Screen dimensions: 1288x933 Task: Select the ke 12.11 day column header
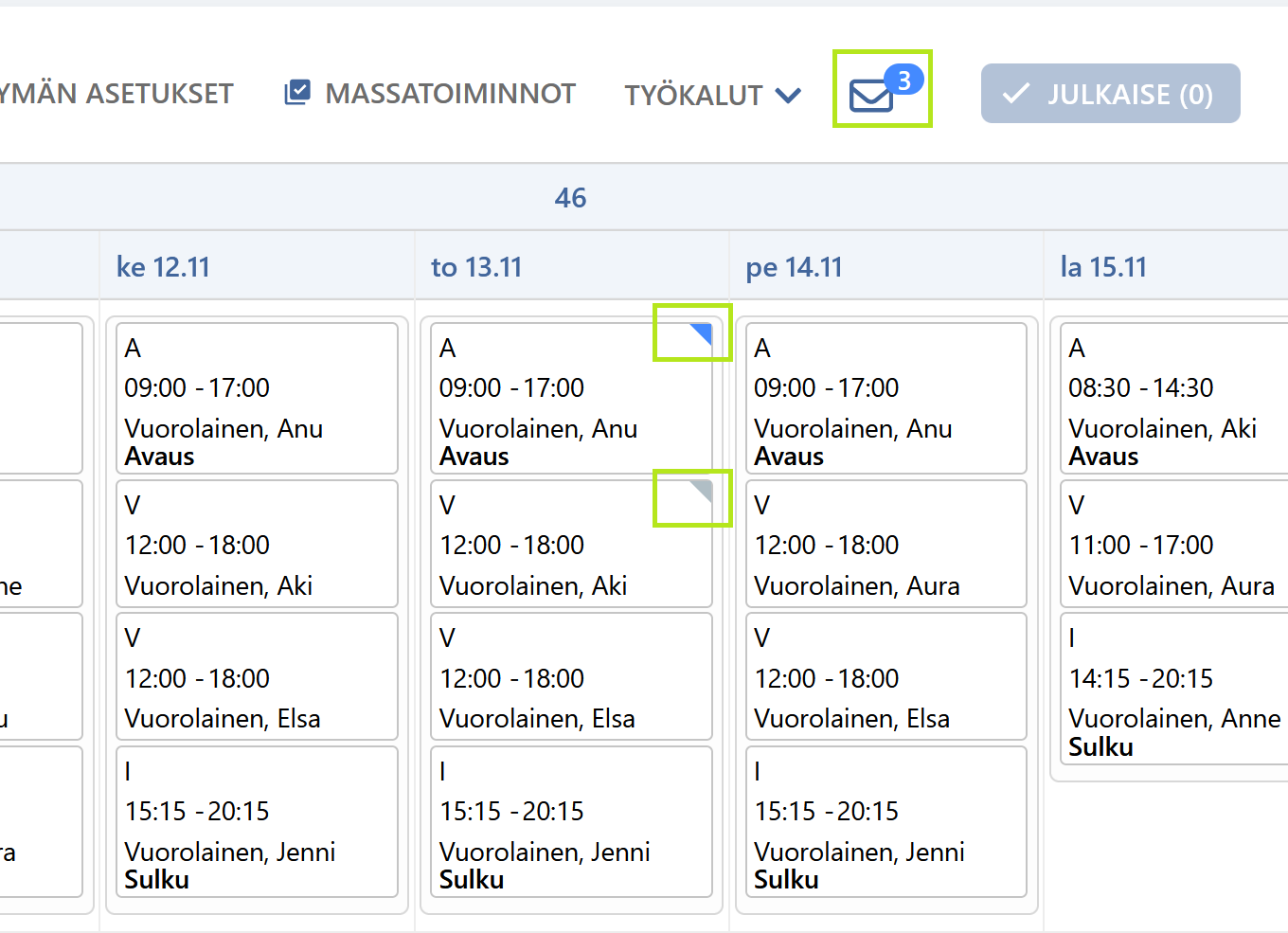(163, 267)
